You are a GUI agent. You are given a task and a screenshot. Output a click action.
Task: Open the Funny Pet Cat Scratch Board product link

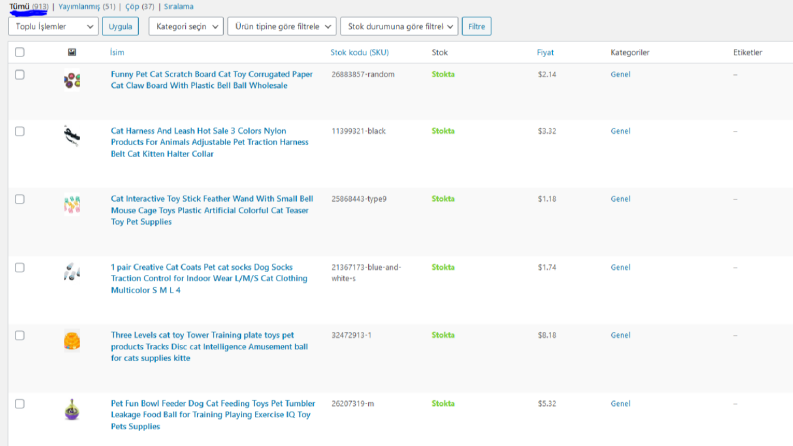[x=211, y=80]
